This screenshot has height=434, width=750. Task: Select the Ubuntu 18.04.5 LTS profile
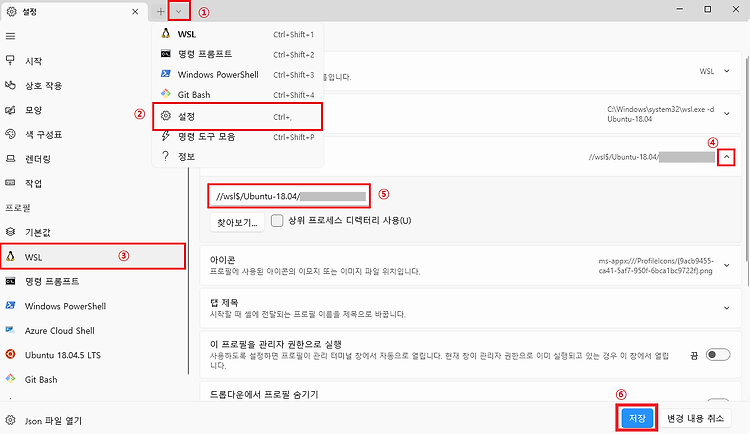click(93, 355)
